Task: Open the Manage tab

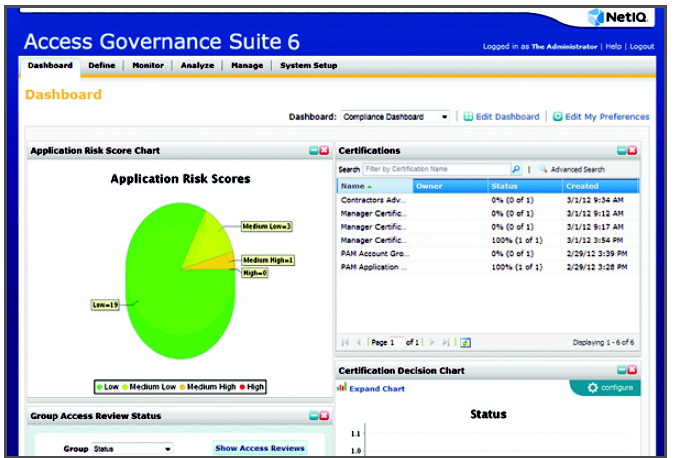Action: pyautogui.click(x=247, y=66)
